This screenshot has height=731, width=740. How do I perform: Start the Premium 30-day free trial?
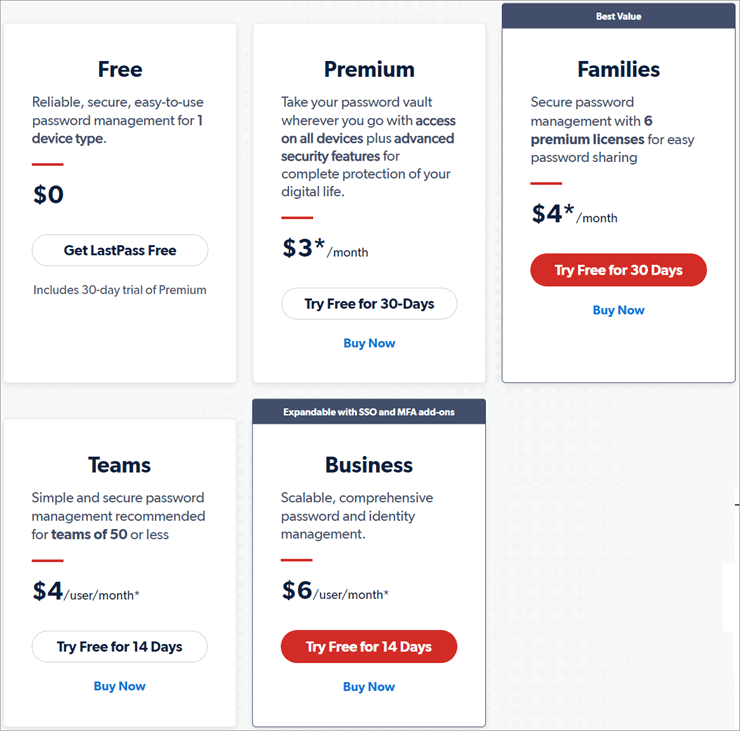click(x=369, y=304)
